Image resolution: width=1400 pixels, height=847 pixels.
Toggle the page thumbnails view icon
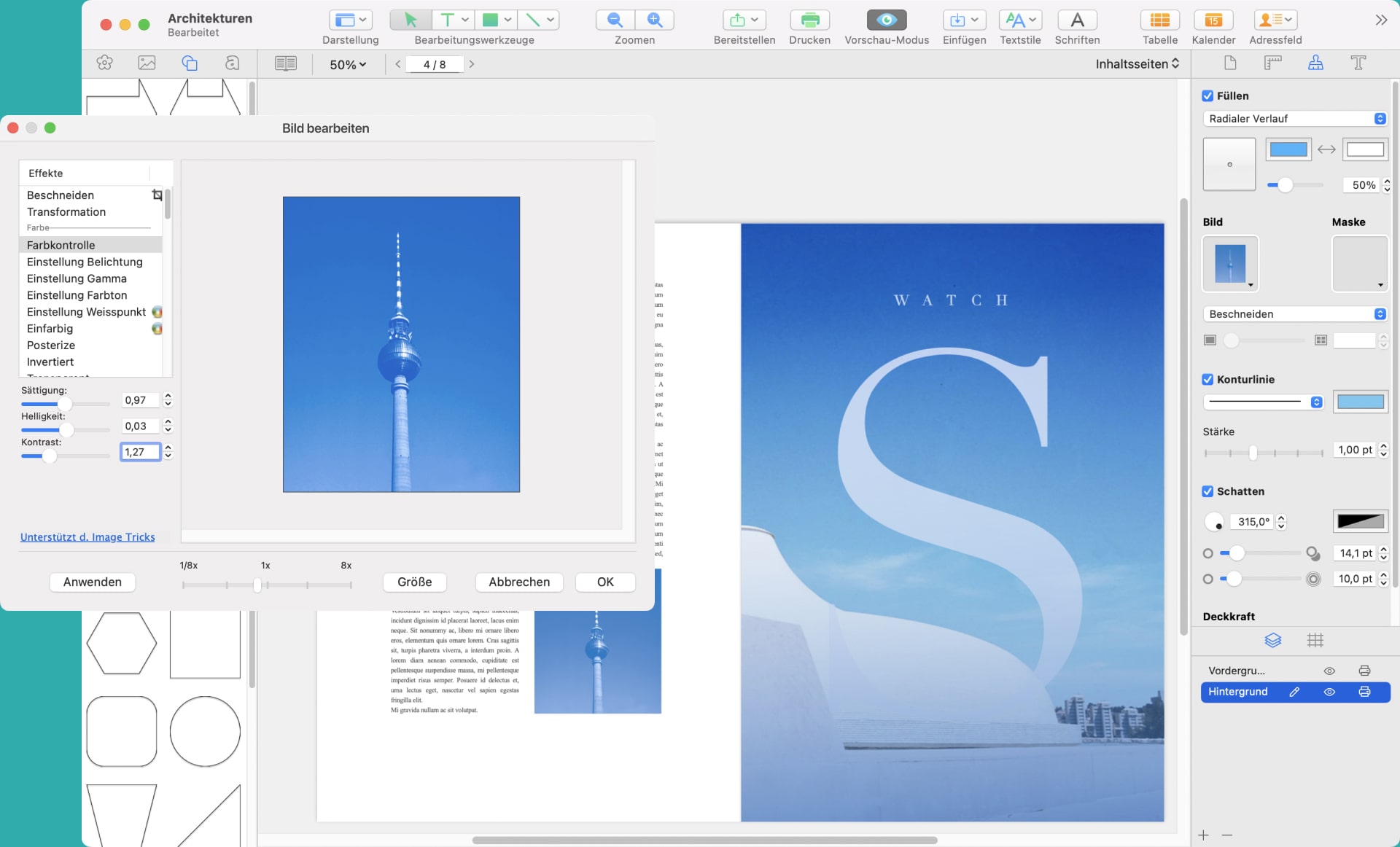(286, 63)
